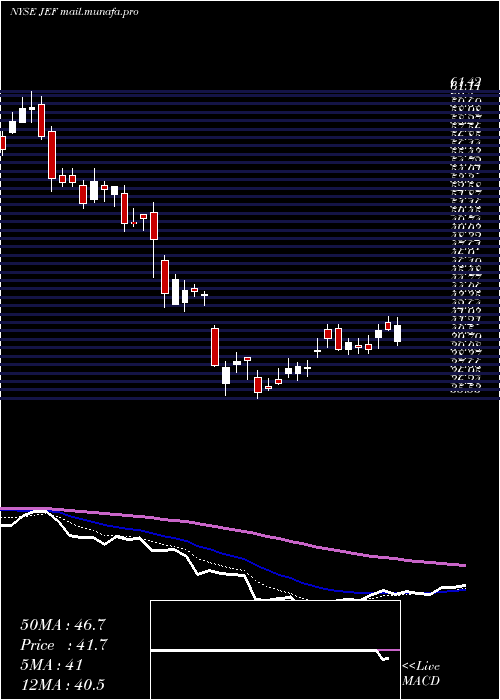
Task: Click the NYSE JEF mail.munafa.pro chart title
Action: coord(74,12)
